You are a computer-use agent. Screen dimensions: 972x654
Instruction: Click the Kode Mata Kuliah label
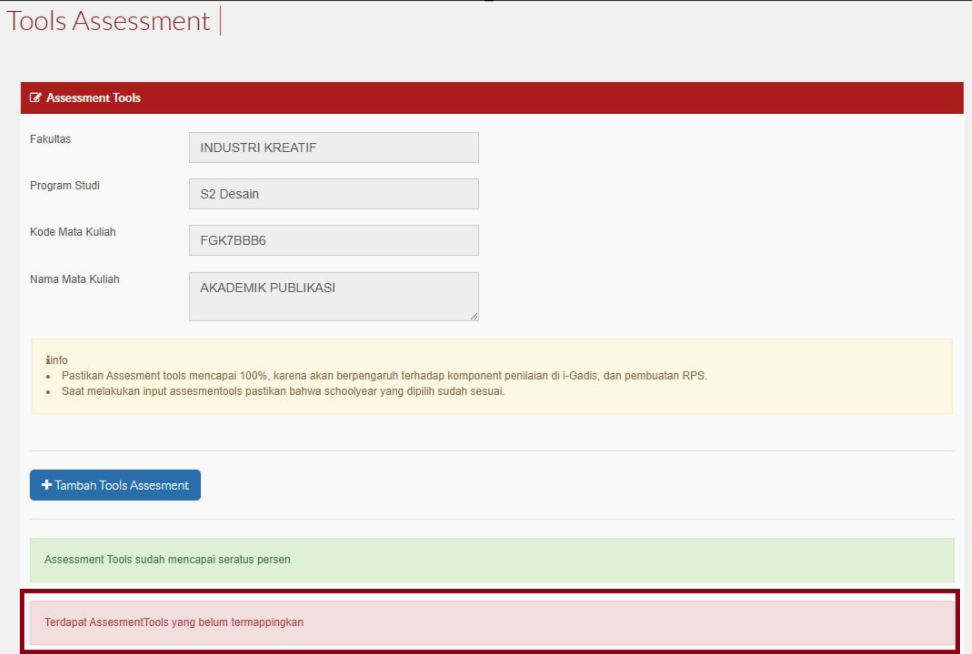73,232
